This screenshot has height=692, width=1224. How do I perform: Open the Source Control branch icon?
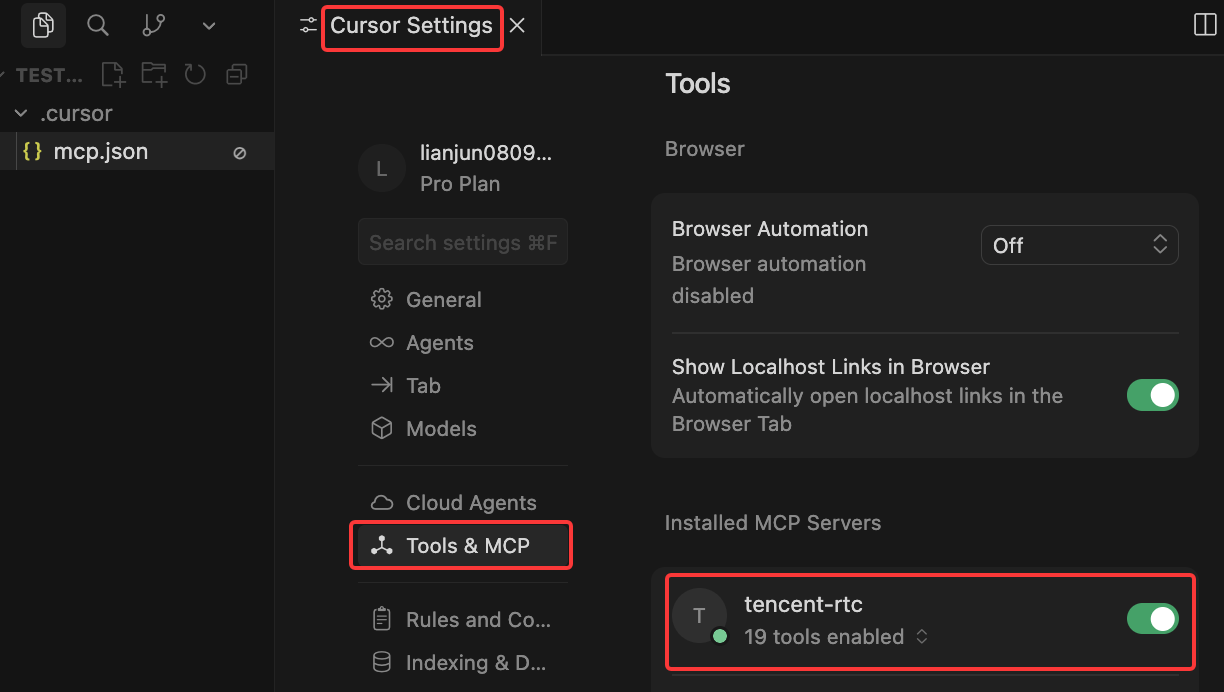click(x=153, y=26)
